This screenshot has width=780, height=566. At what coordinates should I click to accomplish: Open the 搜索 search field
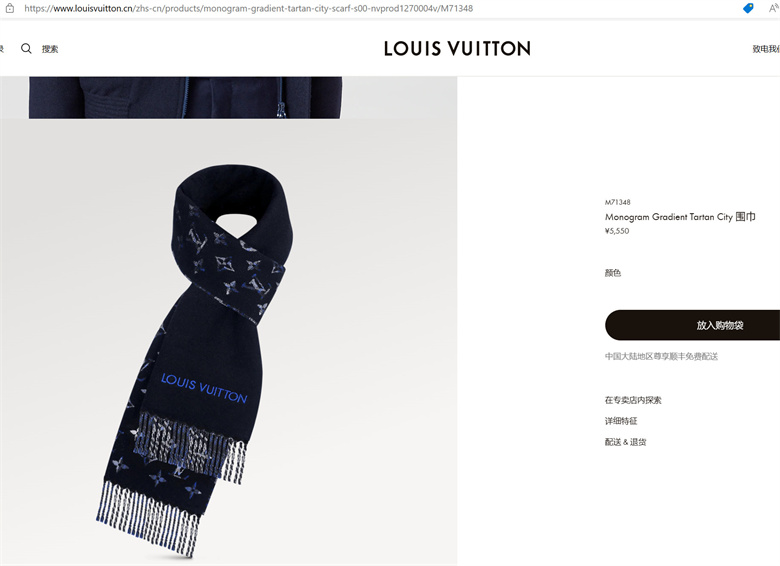[x=50, y=49]
